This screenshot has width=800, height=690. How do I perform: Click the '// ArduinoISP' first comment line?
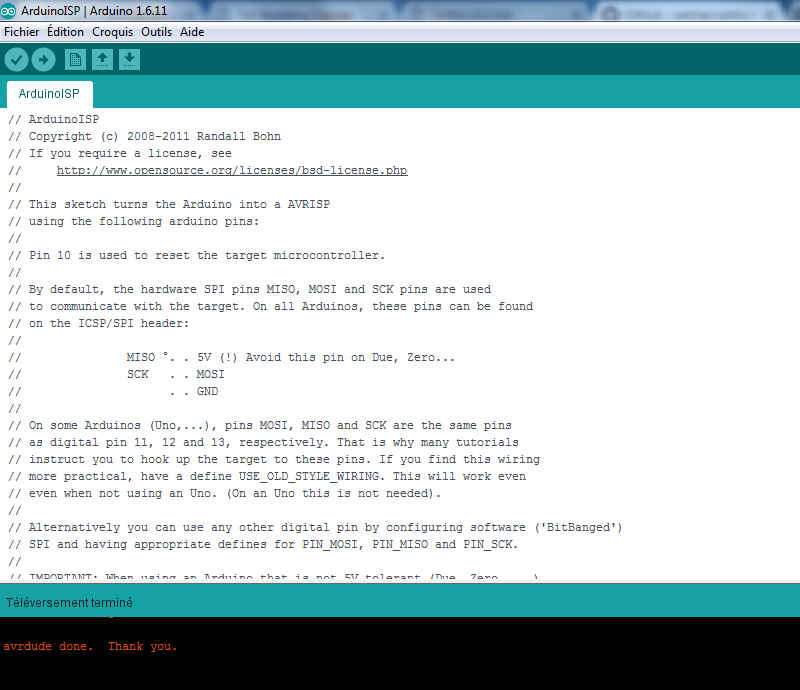tap(54, 119)
